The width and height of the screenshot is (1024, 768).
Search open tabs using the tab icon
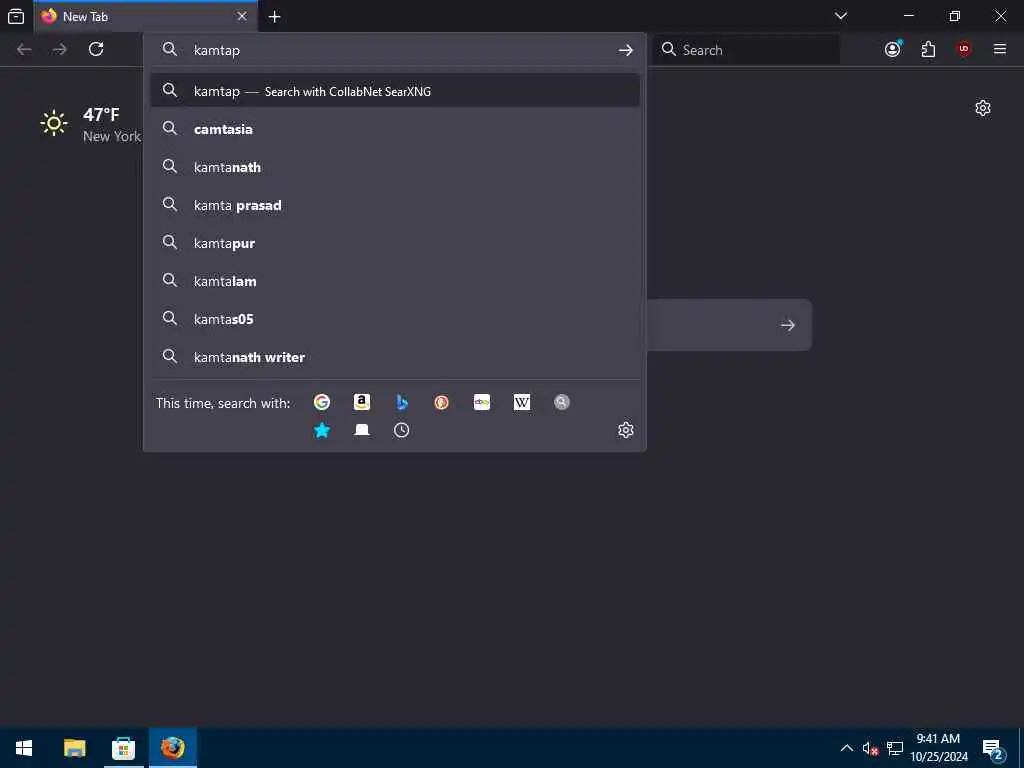(x=362, y=430)
